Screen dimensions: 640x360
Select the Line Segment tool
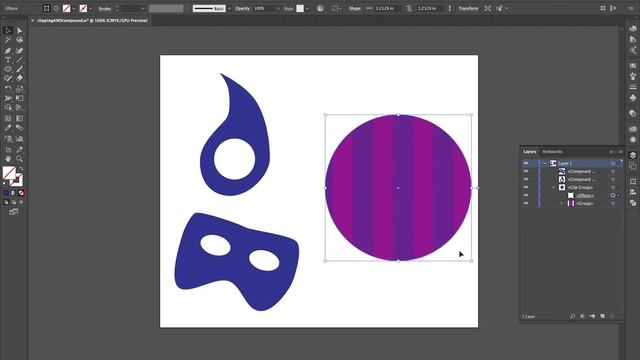point(19,60)
